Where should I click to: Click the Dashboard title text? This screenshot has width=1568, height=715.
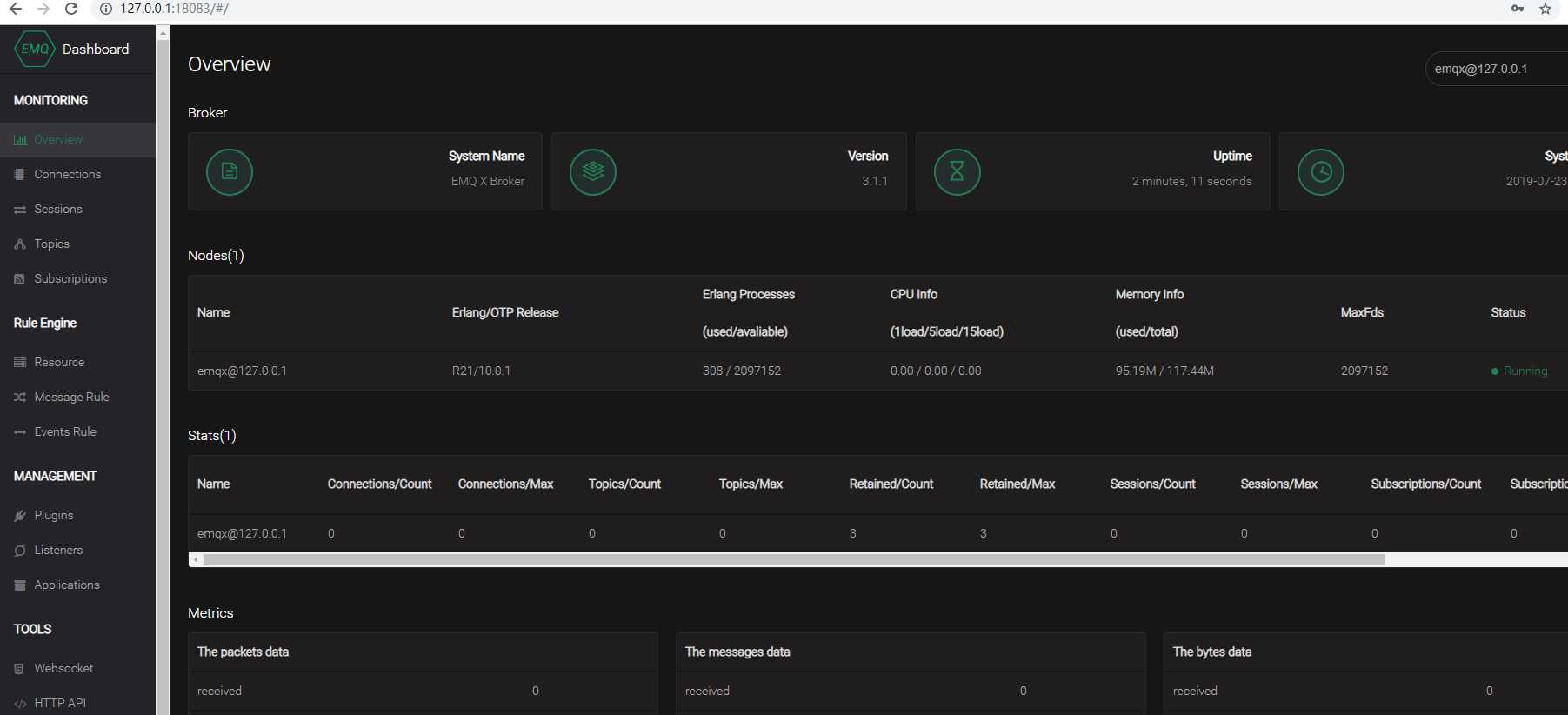click(96, 50)
